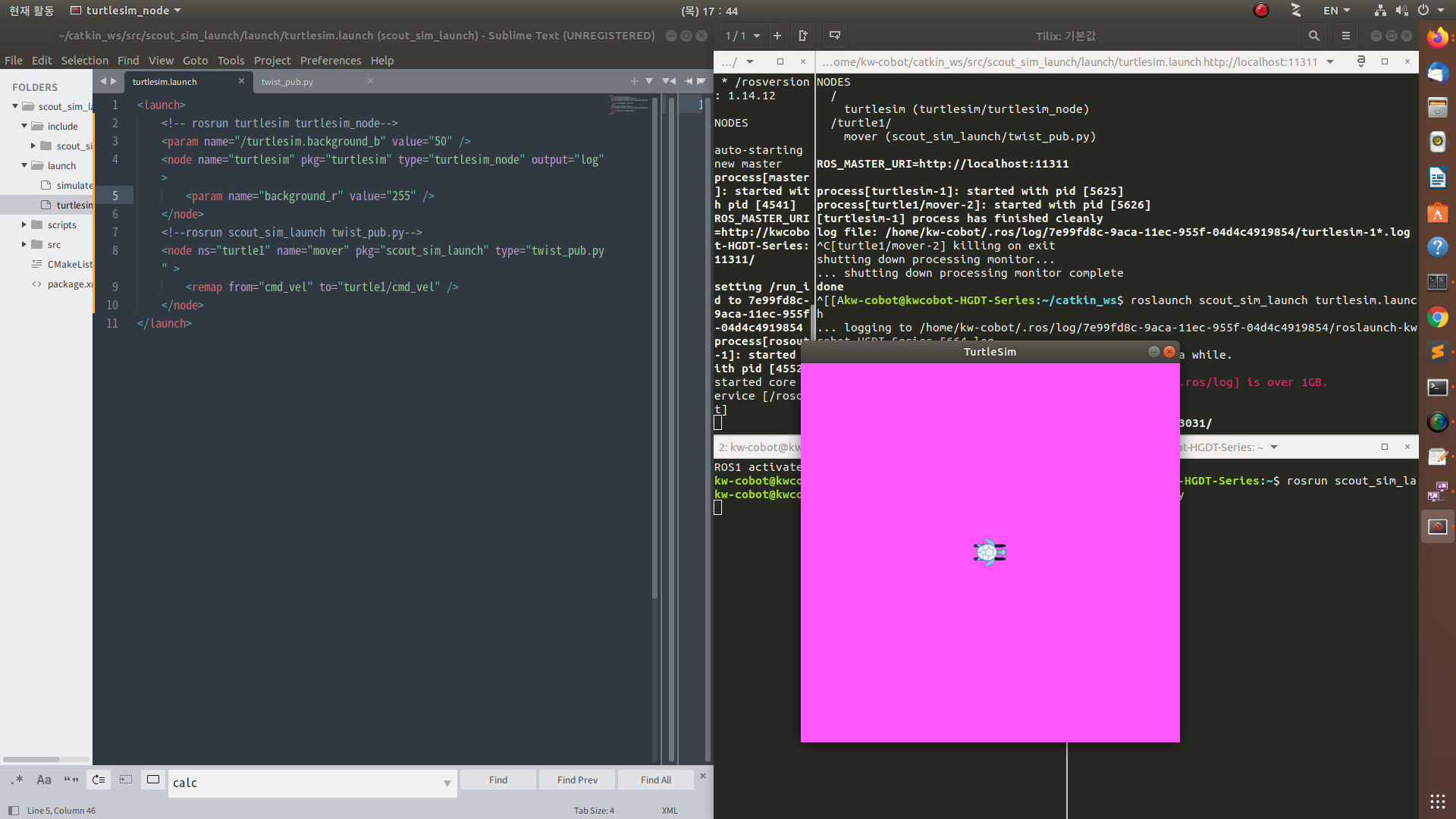The height and width of the screenshot is (819, 1456).
Task: Open the Preferences menu
Action: 330,61
